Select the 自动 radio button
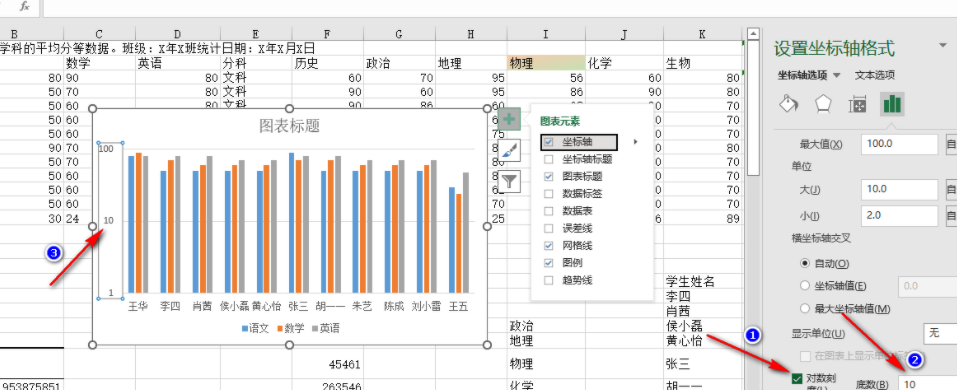 (x=805, y=264)
